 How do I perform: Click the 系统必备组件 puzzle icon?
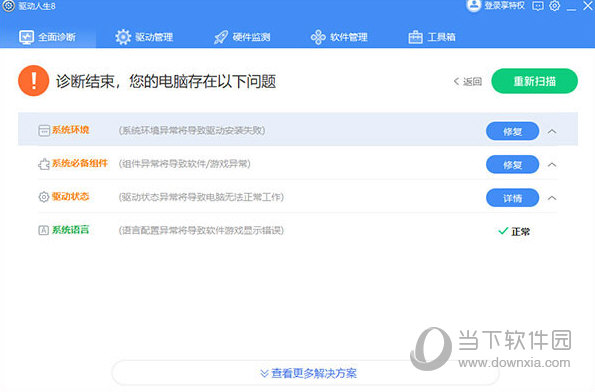pos(44,164)
